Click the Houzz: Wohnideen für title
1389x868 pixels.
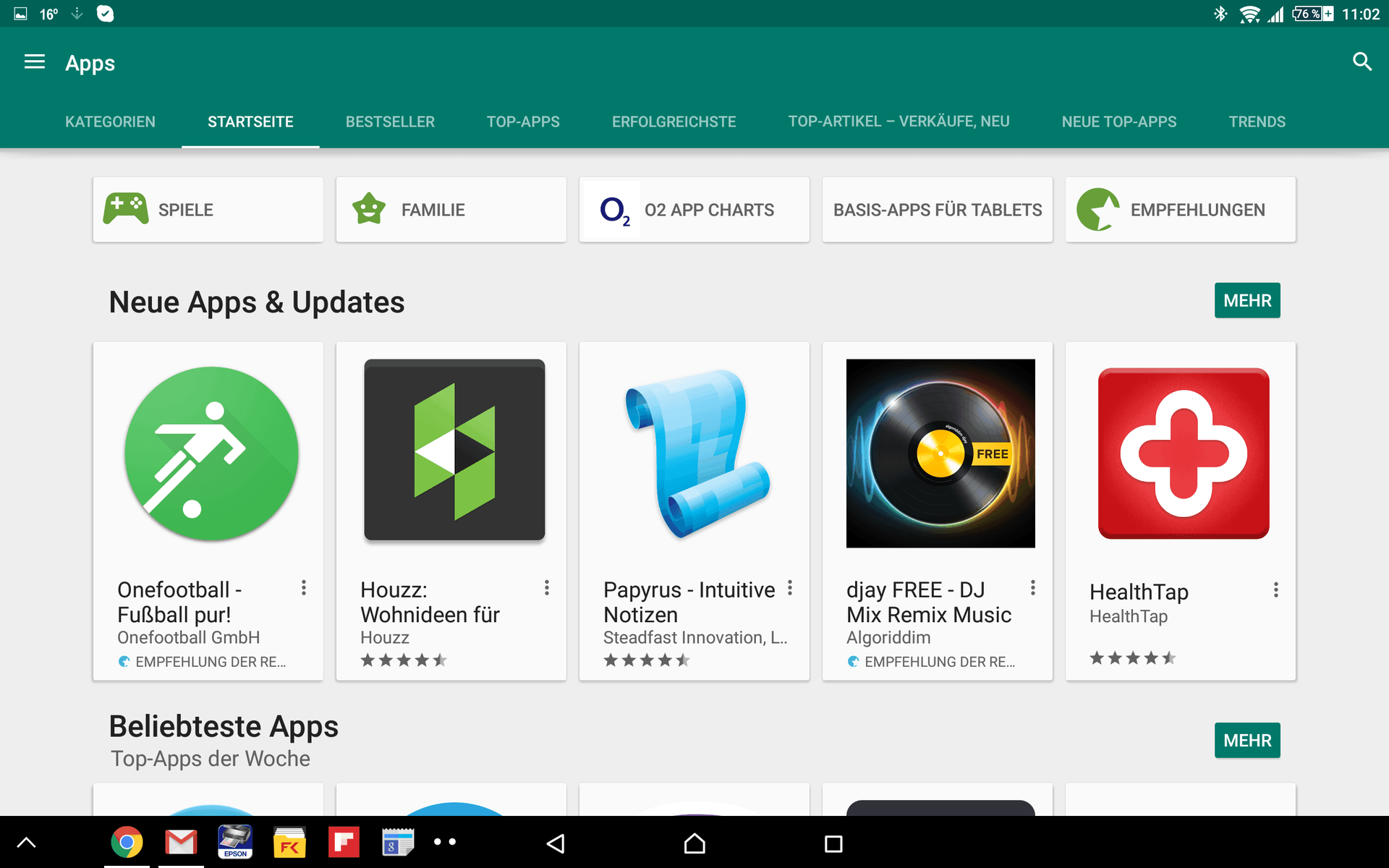(x=430, y=602)
